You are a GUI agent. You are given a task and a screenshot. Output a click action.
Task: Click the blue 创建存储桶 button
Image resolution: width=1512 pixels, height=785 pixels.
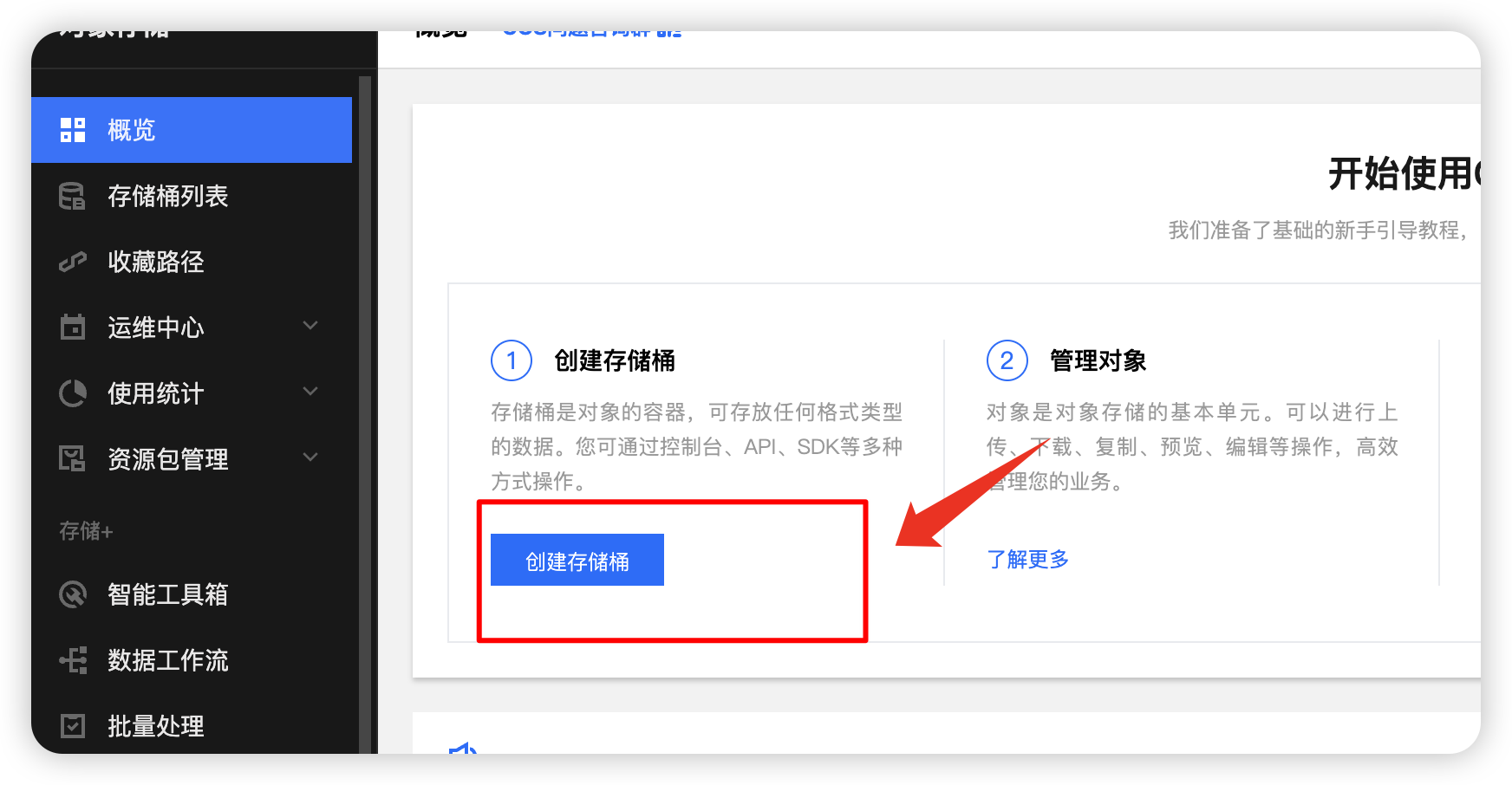tap(577, 560)
